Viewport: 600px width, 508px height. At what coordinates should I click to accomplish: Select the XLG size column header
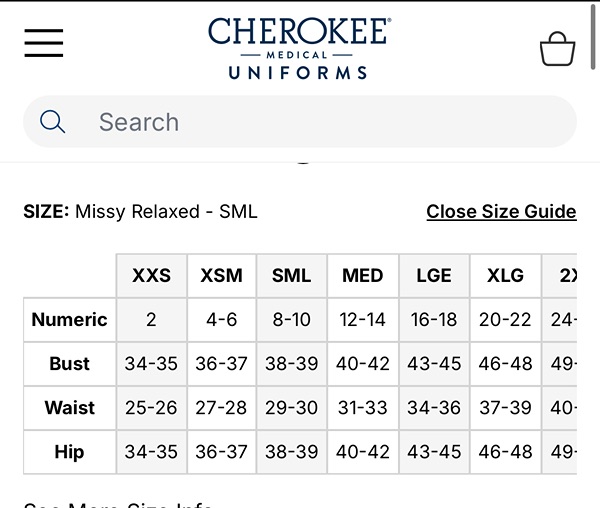505,276
